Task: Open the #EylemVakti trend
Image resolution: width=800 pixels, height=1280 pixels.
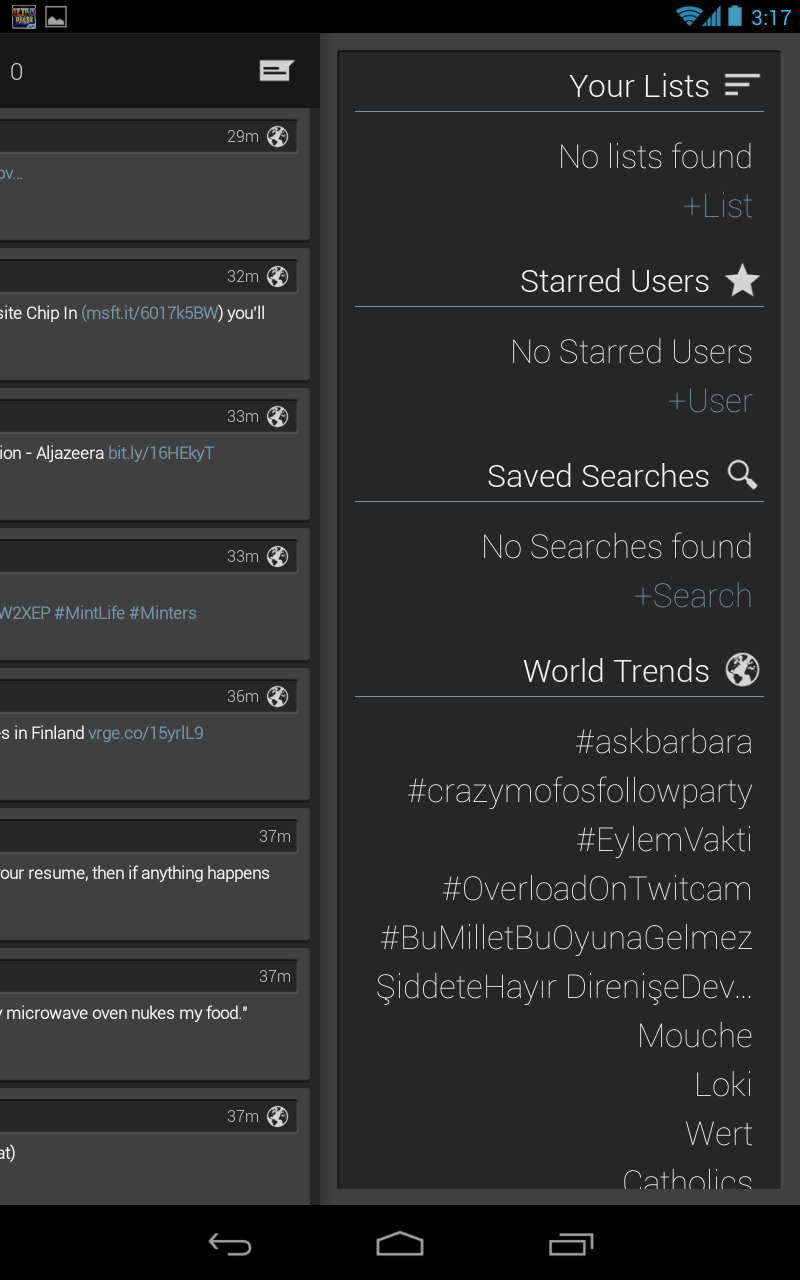Action: coord(664,840)
